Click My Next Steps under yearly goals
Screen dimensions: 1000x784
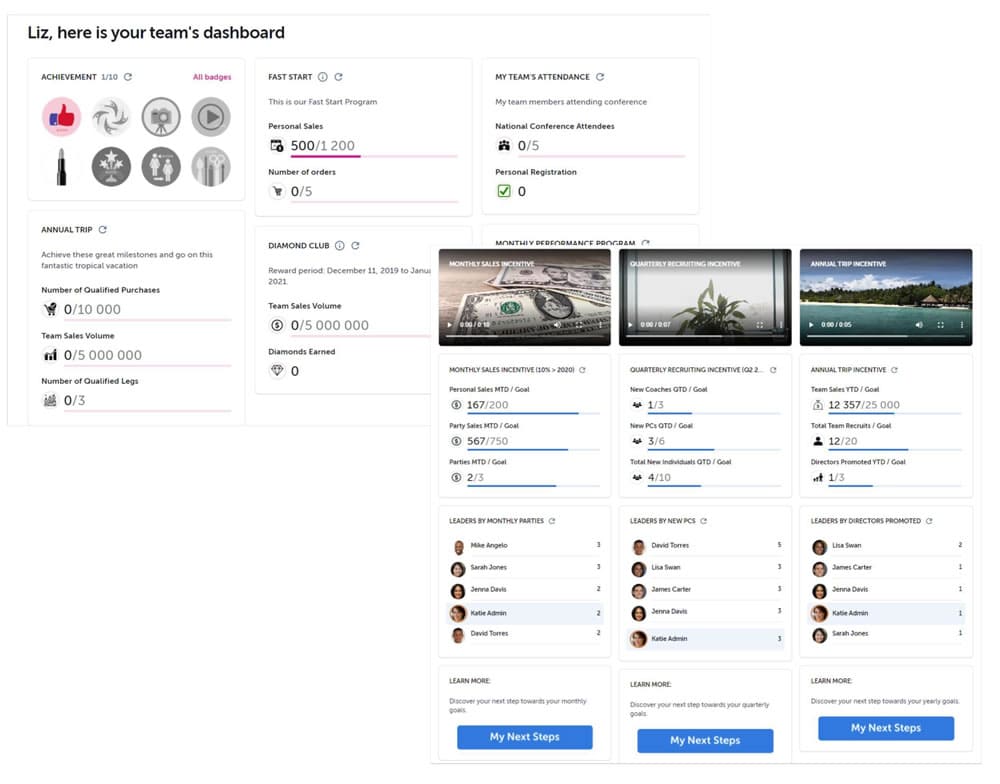point(886,728)
